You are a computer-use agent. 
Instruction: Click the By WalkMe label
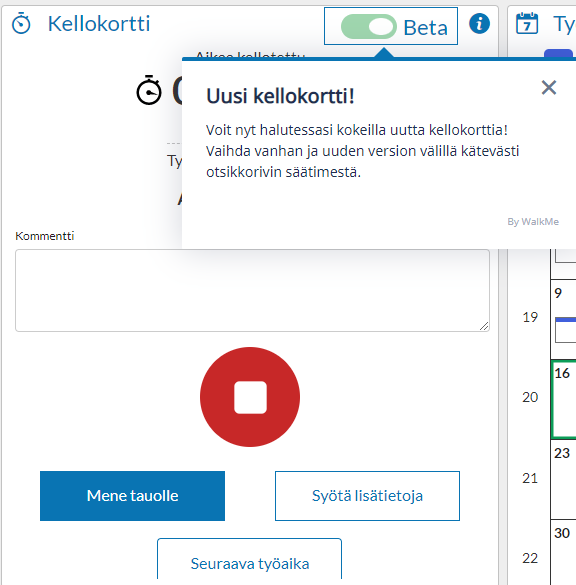(533, 222)
